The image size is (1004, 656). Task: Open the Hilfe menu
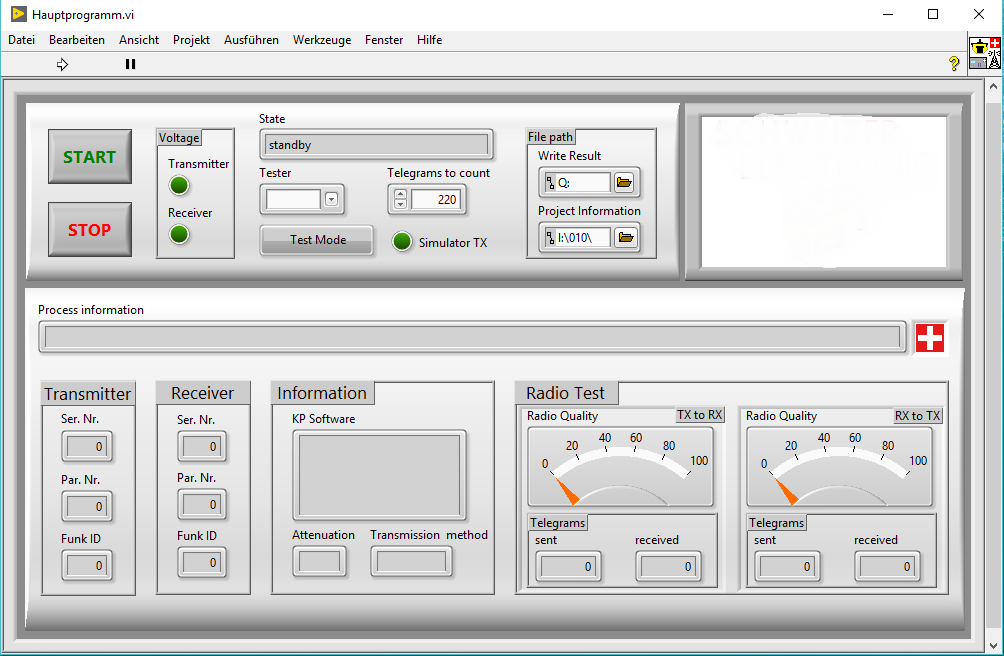coord(430,40)
